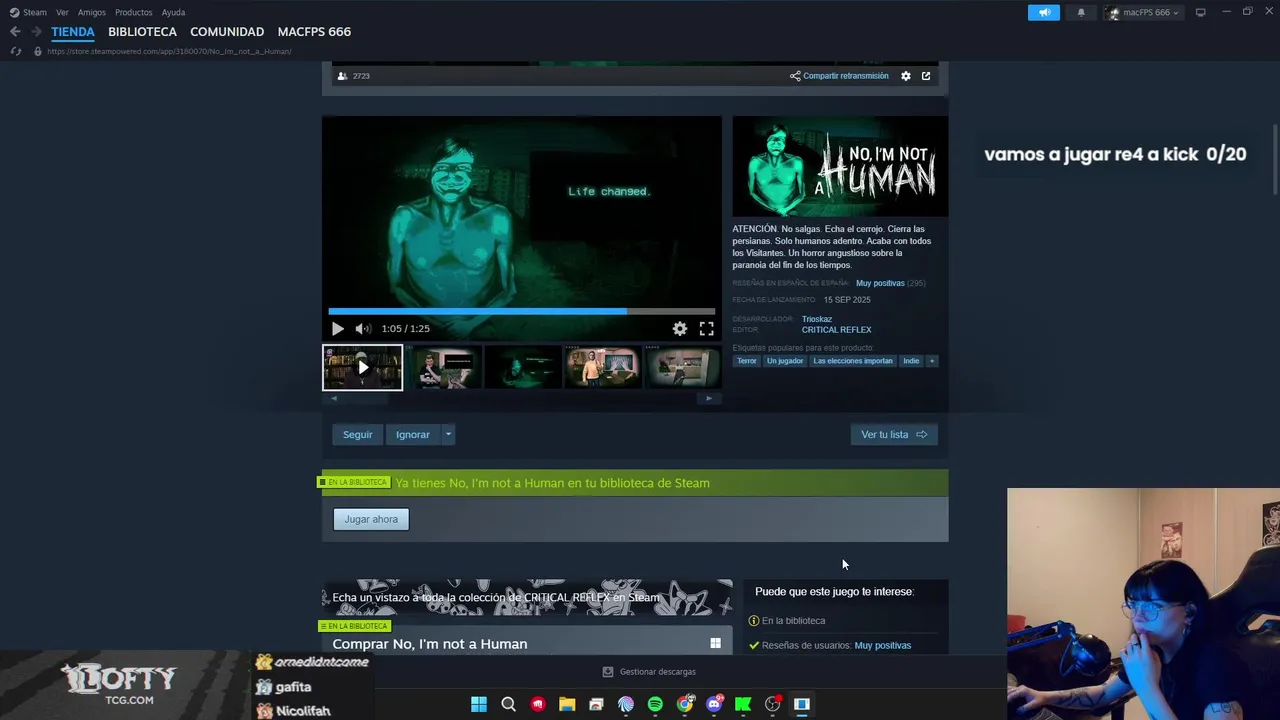Reload the store page
Image resolution: width=1280 pixels, height=720 pixels.
tap(15, 51)
